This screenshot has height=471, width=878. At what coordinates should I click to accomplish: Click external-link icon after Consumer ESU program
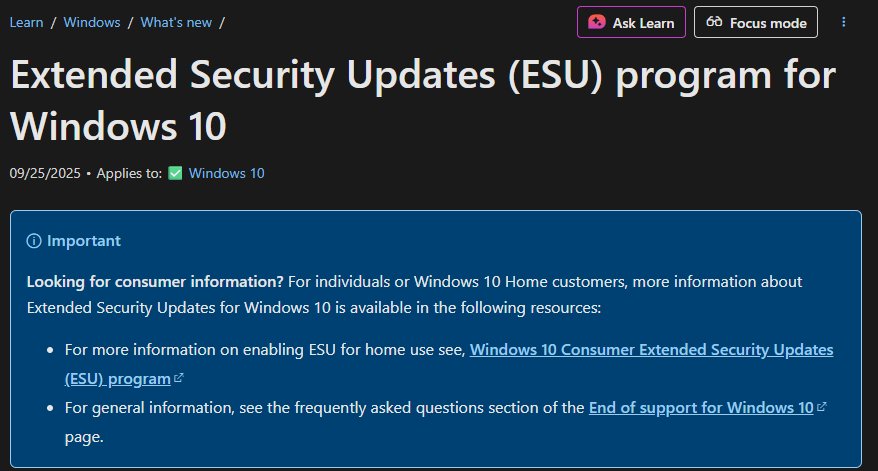[179, 379]
